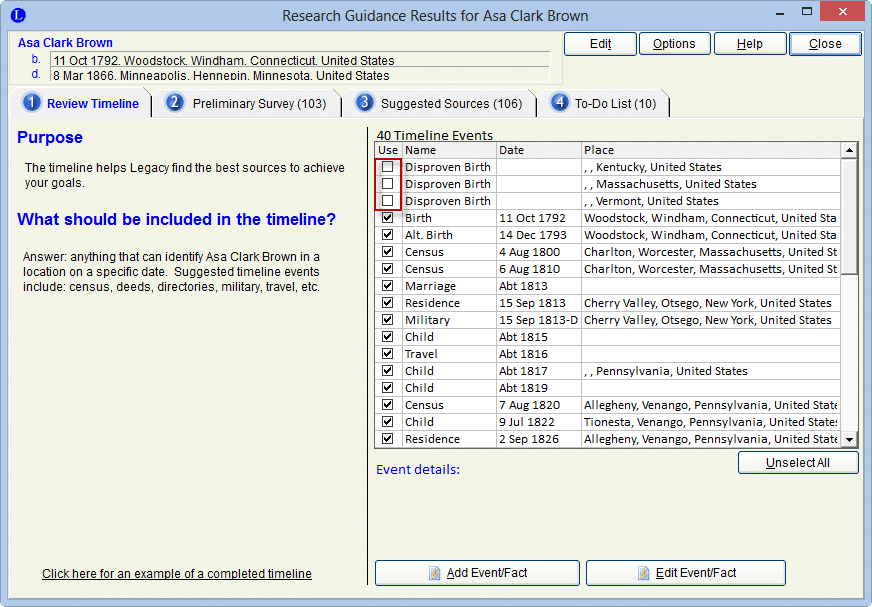Screen dimensions: 872x607
Task: Select the Marriage row name cell
Action: (449, 286)
